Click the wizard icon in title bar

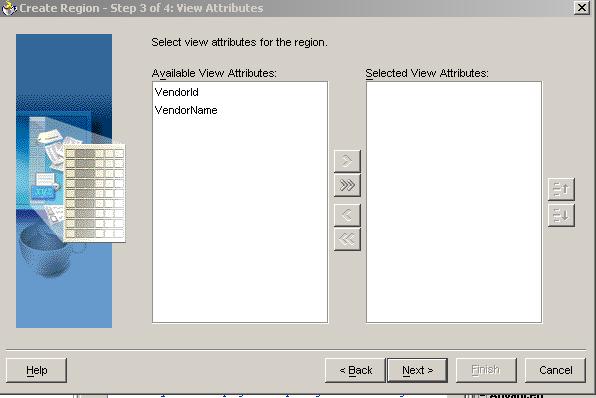(9, 8)
